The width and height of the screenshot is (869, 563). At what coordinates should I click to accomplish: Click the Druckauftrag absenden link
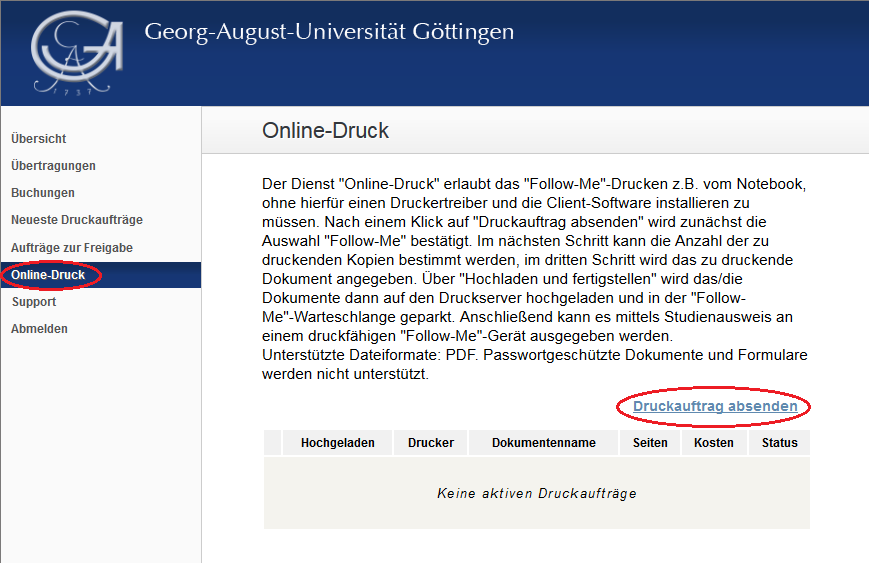tap(715, 406)
